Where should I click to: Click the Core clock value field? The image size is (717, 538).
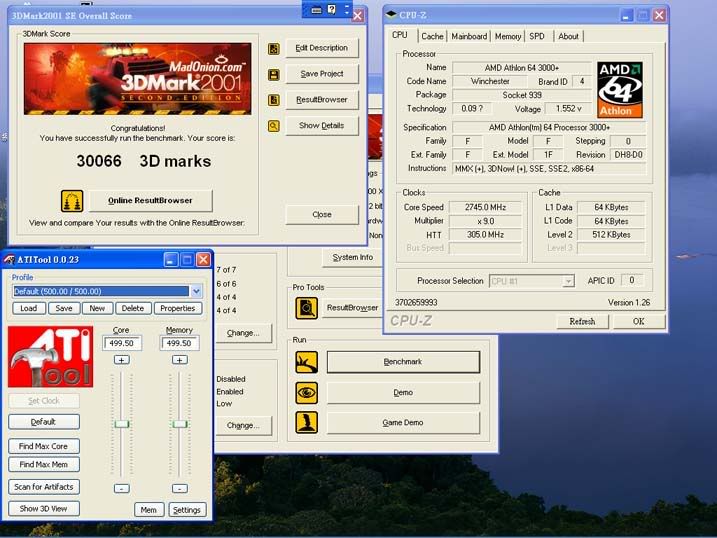[x=122, y=343]
